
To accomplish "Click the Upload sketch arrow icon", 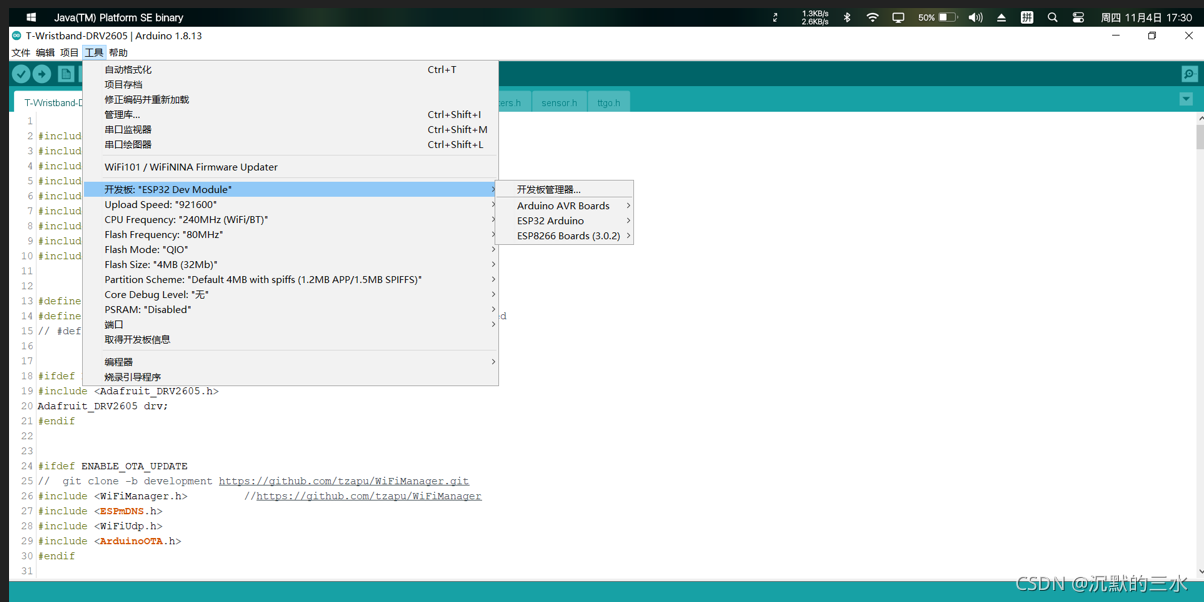I will (x=42, y=74).
